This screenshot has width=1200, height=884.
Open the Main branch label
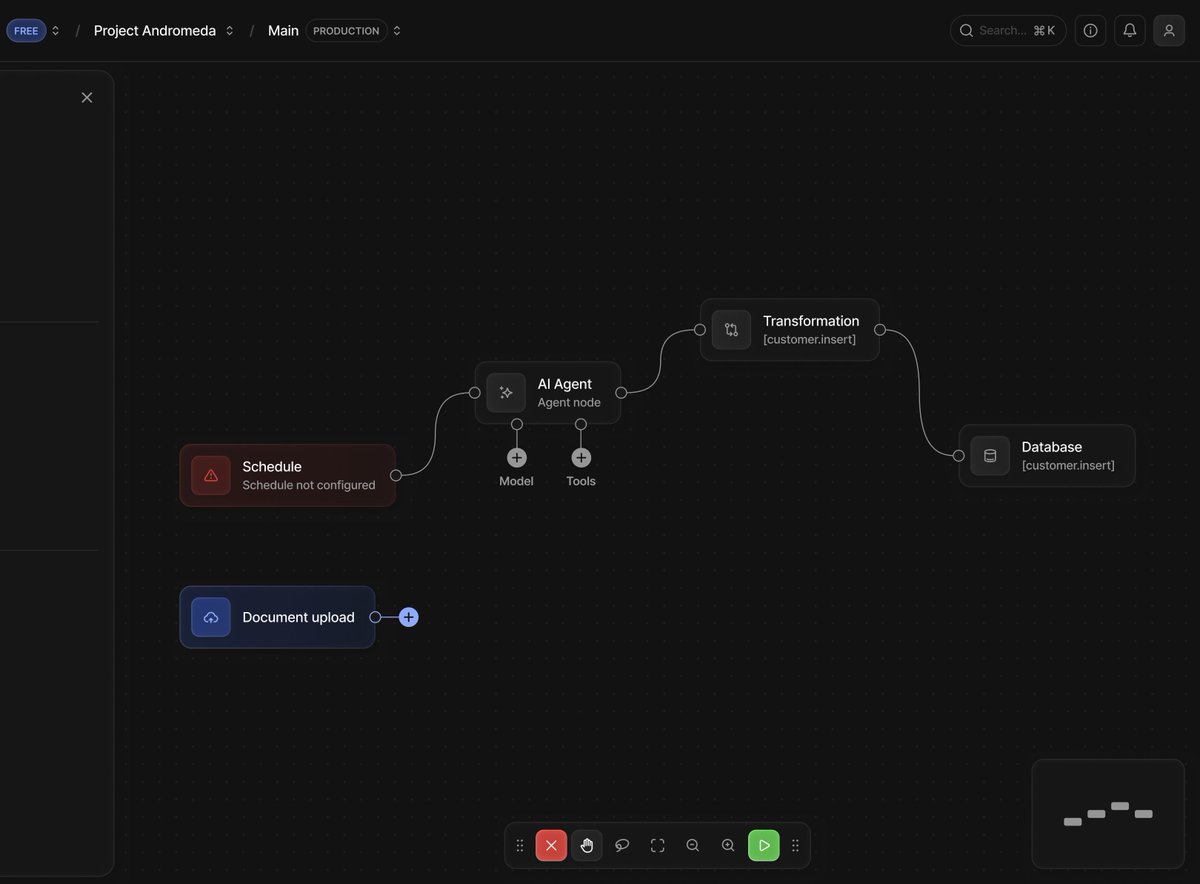point(283,31)
